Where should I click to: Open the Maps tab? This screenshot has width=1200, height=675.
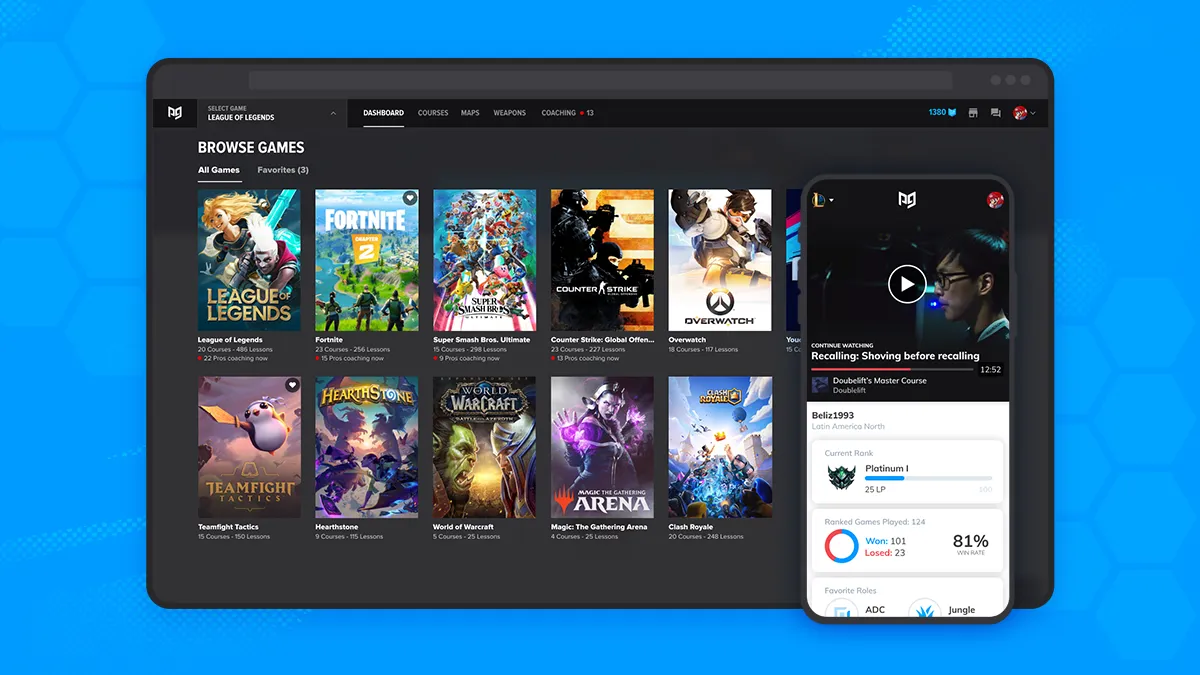pos(470,113)
